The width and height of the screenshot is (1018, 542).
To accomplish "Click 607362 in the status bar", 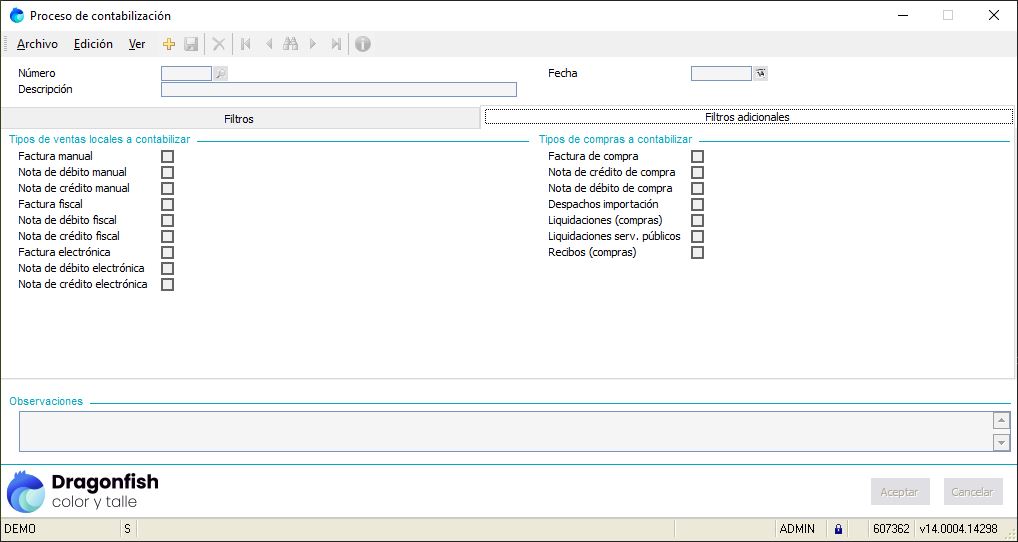I will point(891,529).
